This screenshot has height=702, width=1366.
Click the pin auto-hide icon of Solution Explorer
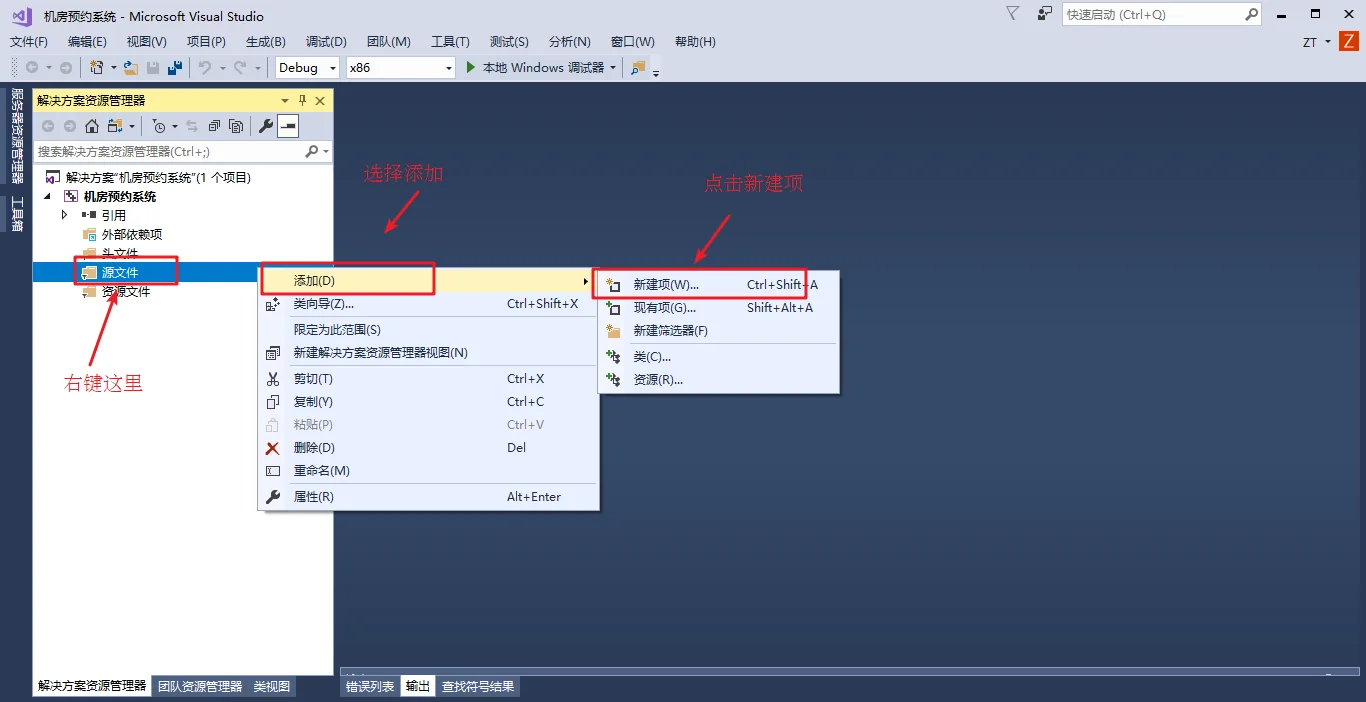pos(303,101)
